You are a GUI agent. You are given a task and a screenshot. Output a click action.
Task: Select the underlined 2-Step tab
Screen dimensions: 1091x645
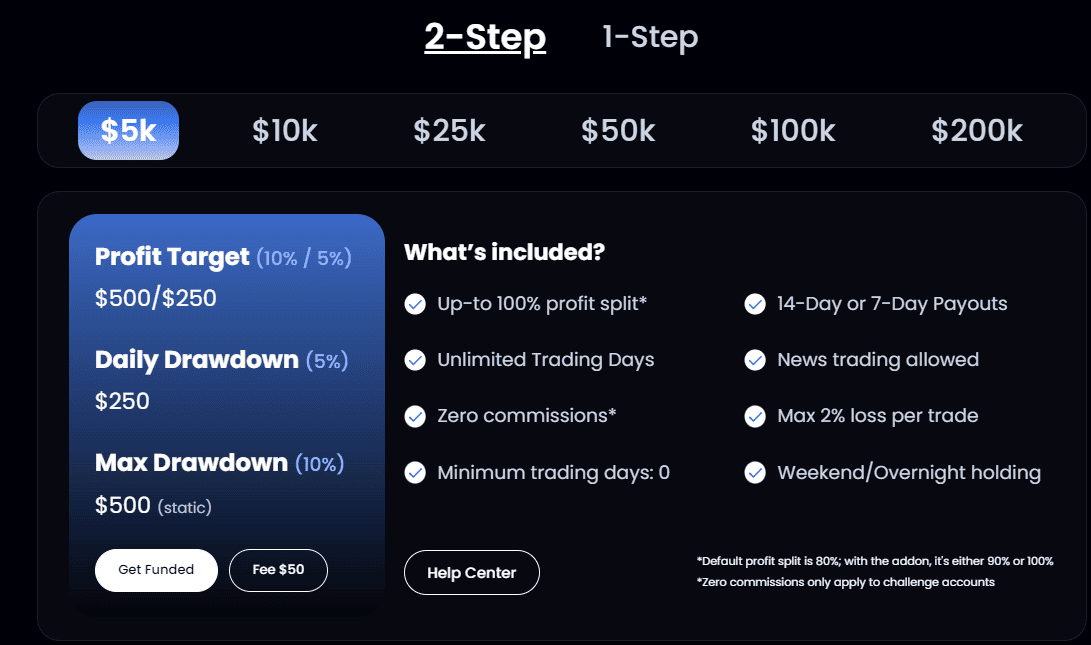(485, 37)
